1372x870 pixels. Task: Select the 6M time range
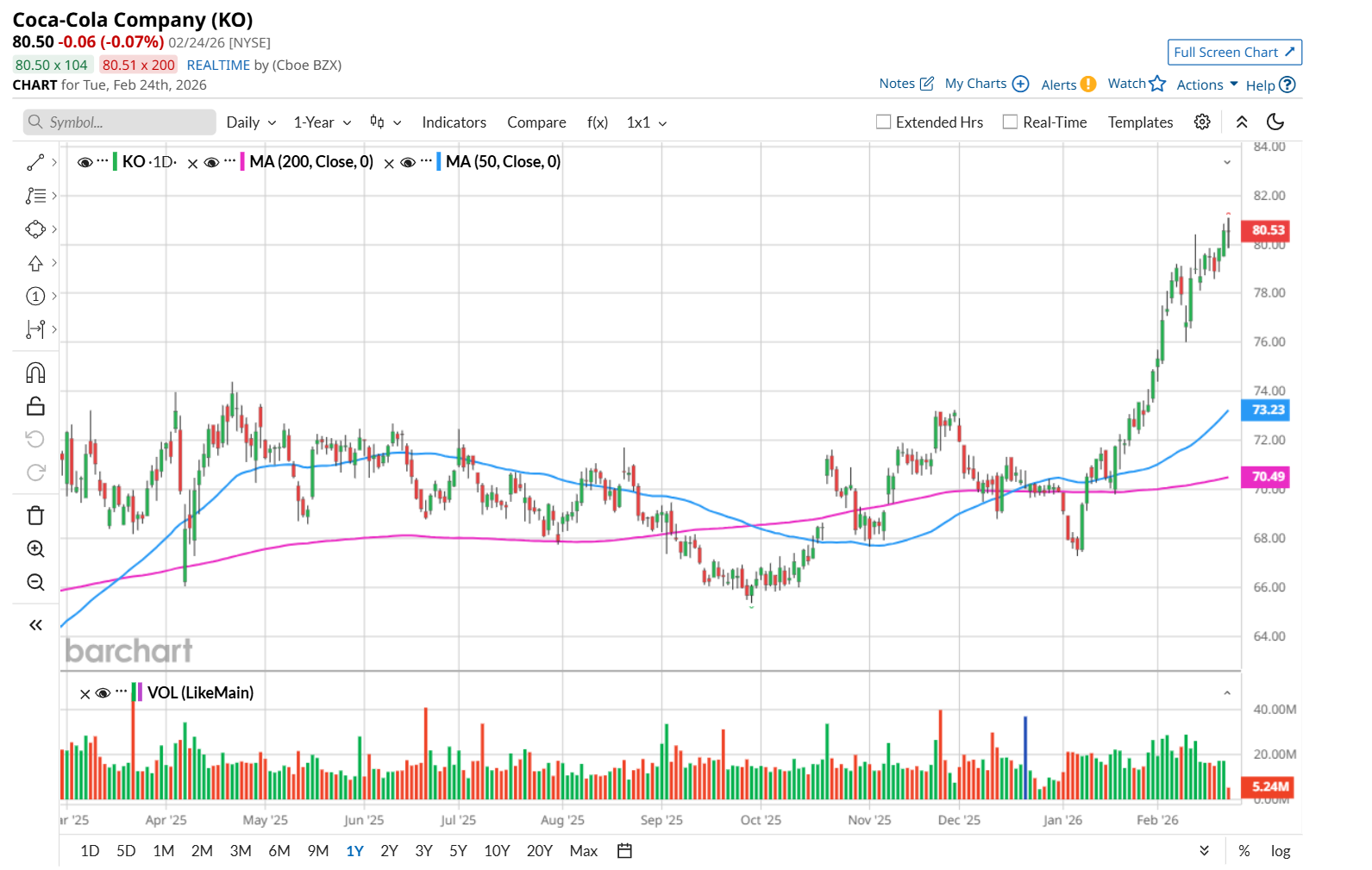[x=279, y=851]
